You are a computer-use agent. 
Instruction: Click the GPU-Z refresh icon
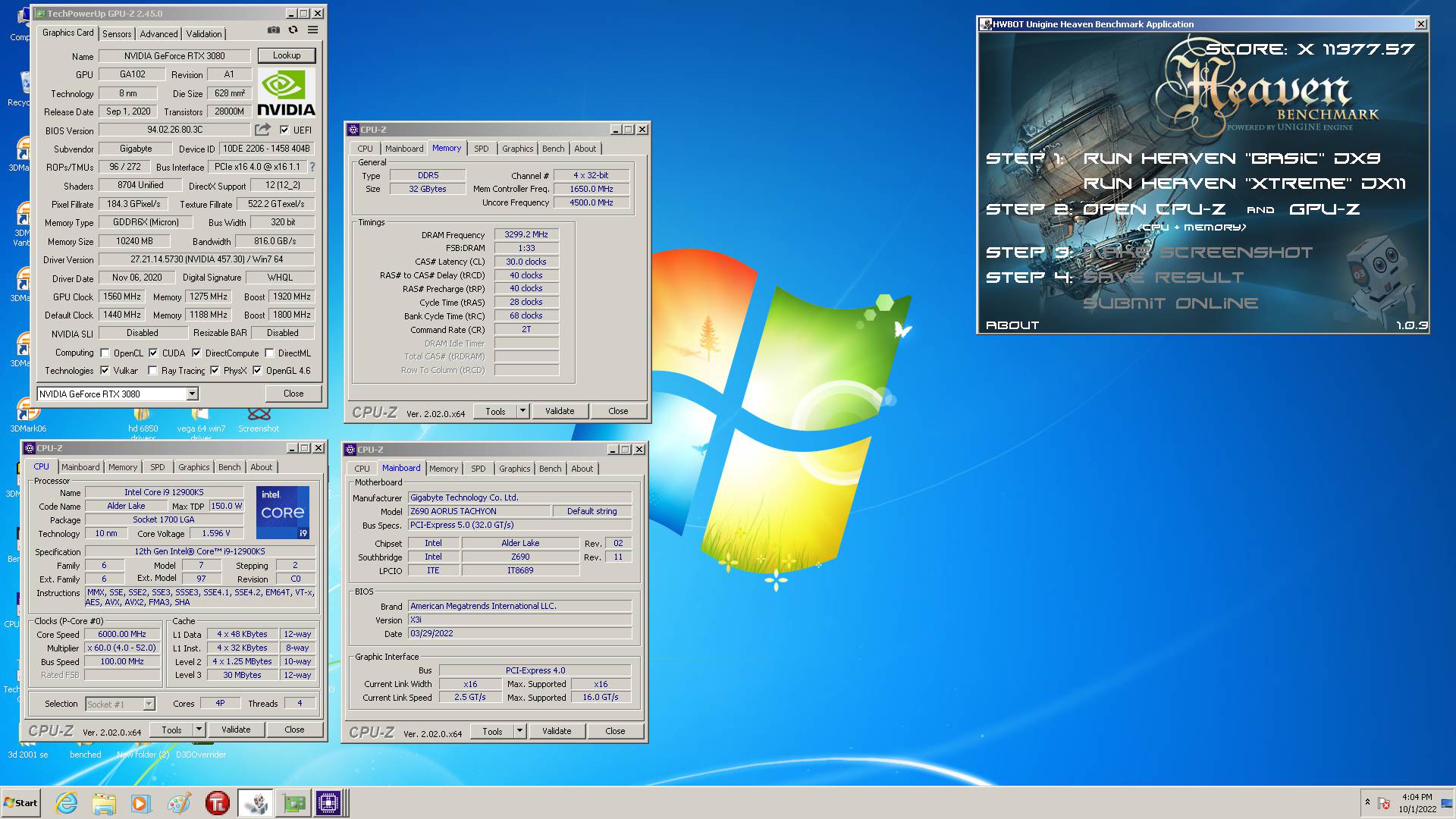(x=293, y=30)
